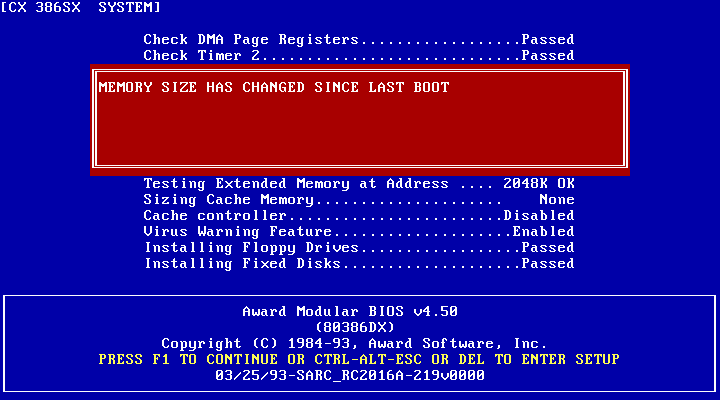Select the BIOS date string 03/25/93-SARC_RC2016A
The width and height of the screenshot is (720, 400).
click(350, 375)
